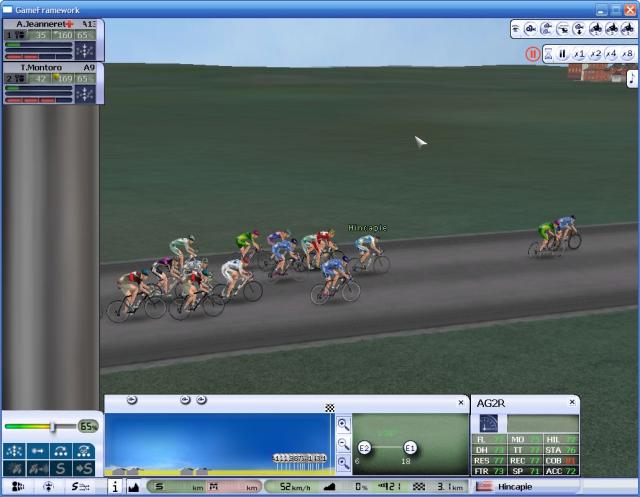
Task: Toggle the music note sound button
Action: tap(631, 78)
